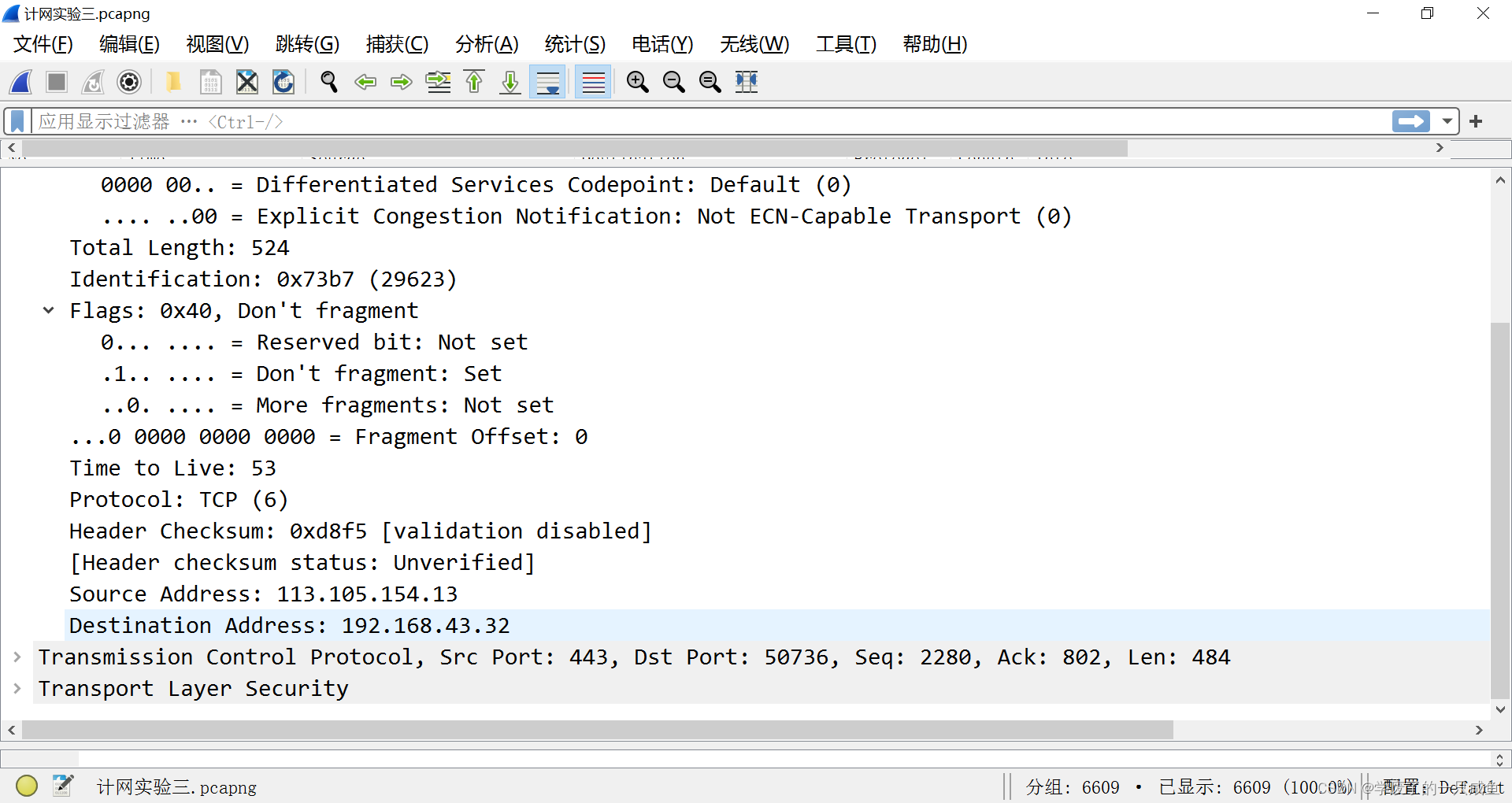Reload the capture file icon
This screenshot has width=1512, height=803.
pos(283,82)
